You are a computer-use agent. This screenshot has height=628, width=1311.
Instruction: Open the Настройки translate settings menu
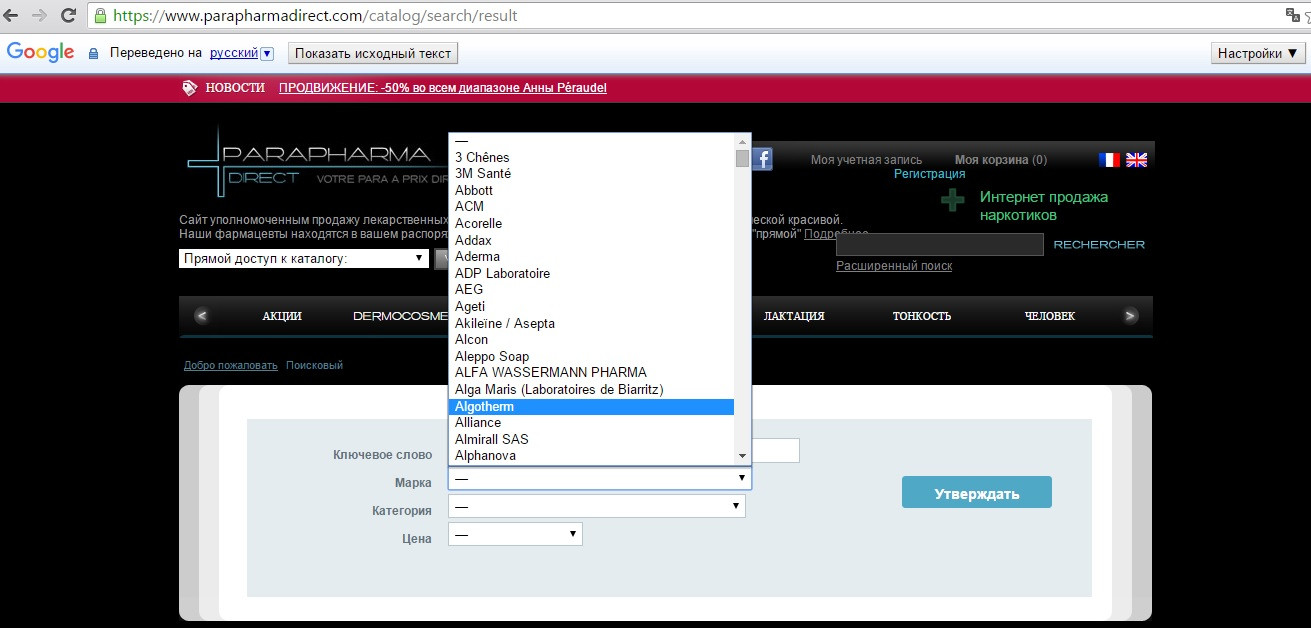pyautogui.click(x=1257, y=54)
